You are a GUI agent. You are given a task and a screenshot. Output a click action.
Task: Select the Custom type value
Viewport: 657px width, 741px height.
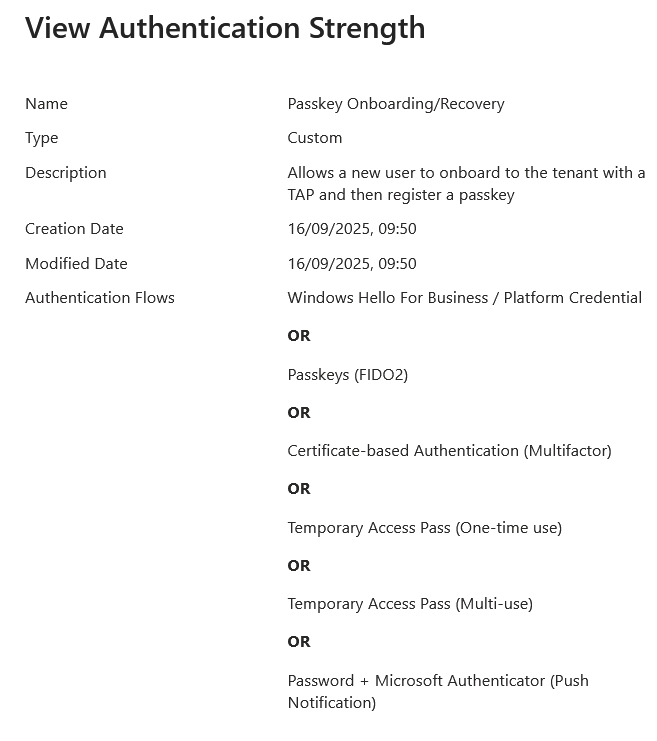coord(314,138)
